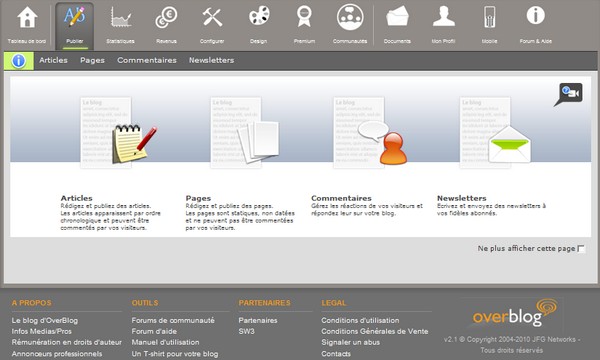Open 'Conditions d'utilisation' footer link
The image size is (600, 360).
pyautogui.click(x=360, y=320)
